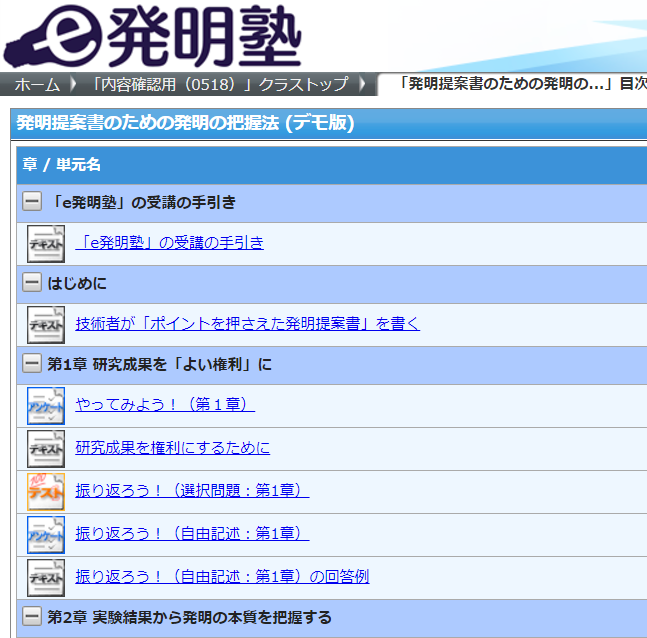
Task: Open 技術者が「ポイントを押さえた発明提案書」を書く link
Action: pos(247,324)
